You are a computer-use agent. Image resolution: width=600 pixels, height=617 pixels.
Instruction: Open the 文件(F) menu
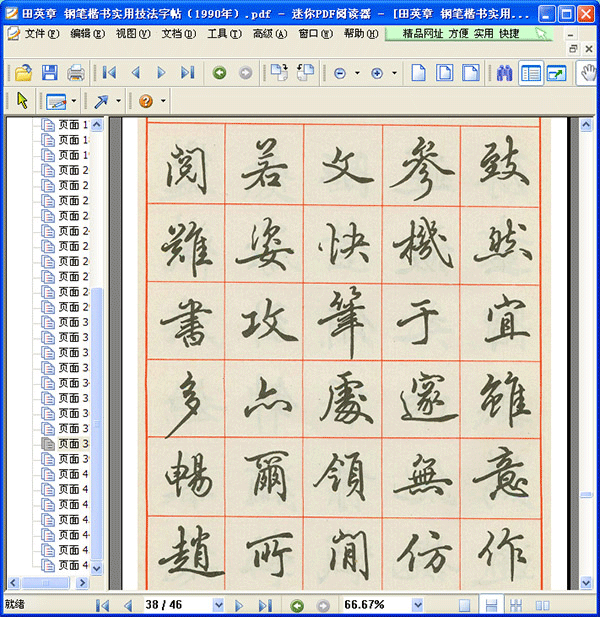point(41,34)
